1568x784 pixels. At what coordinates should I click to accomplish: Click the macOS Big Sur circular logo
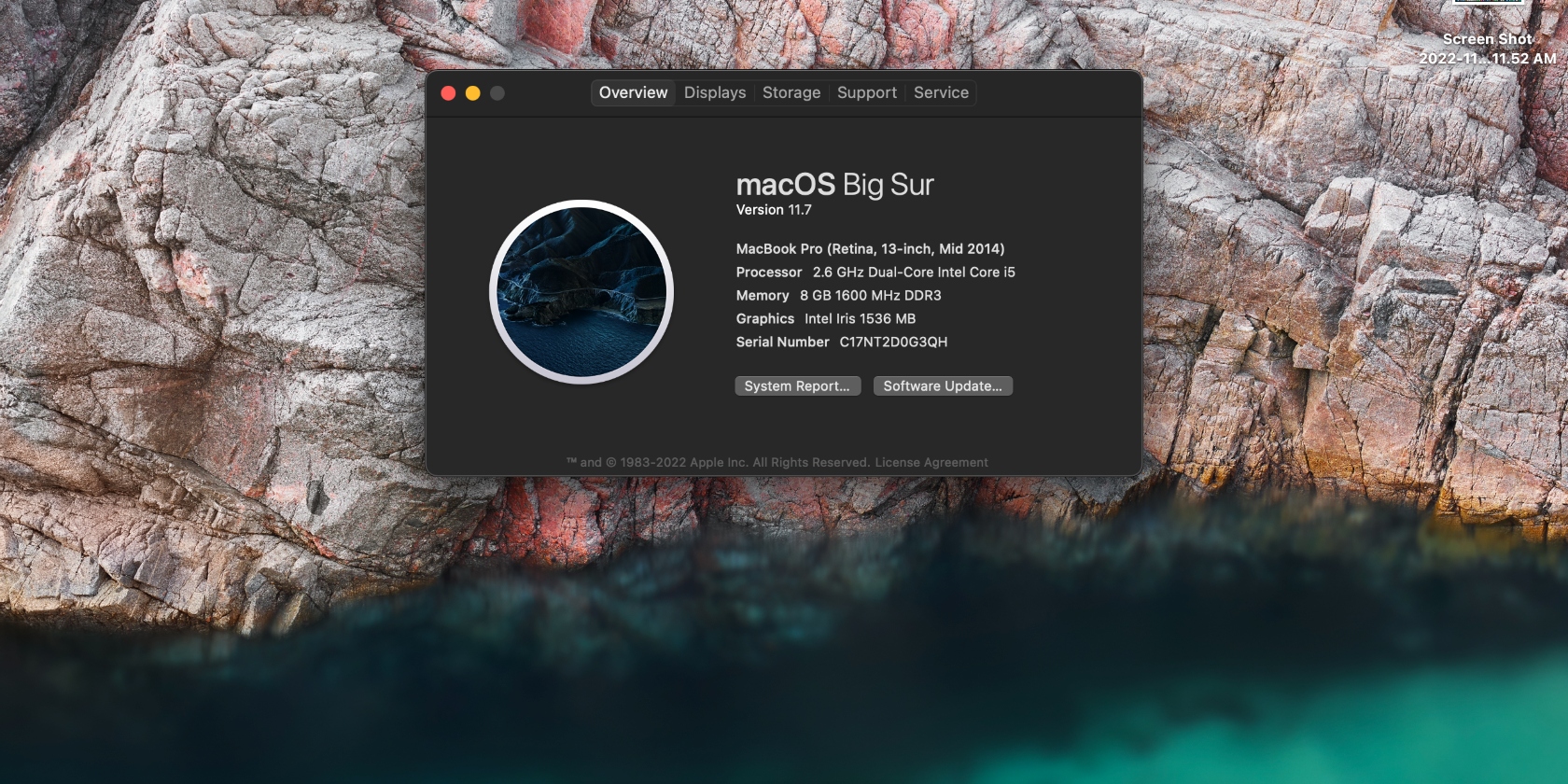coord(581,292)
